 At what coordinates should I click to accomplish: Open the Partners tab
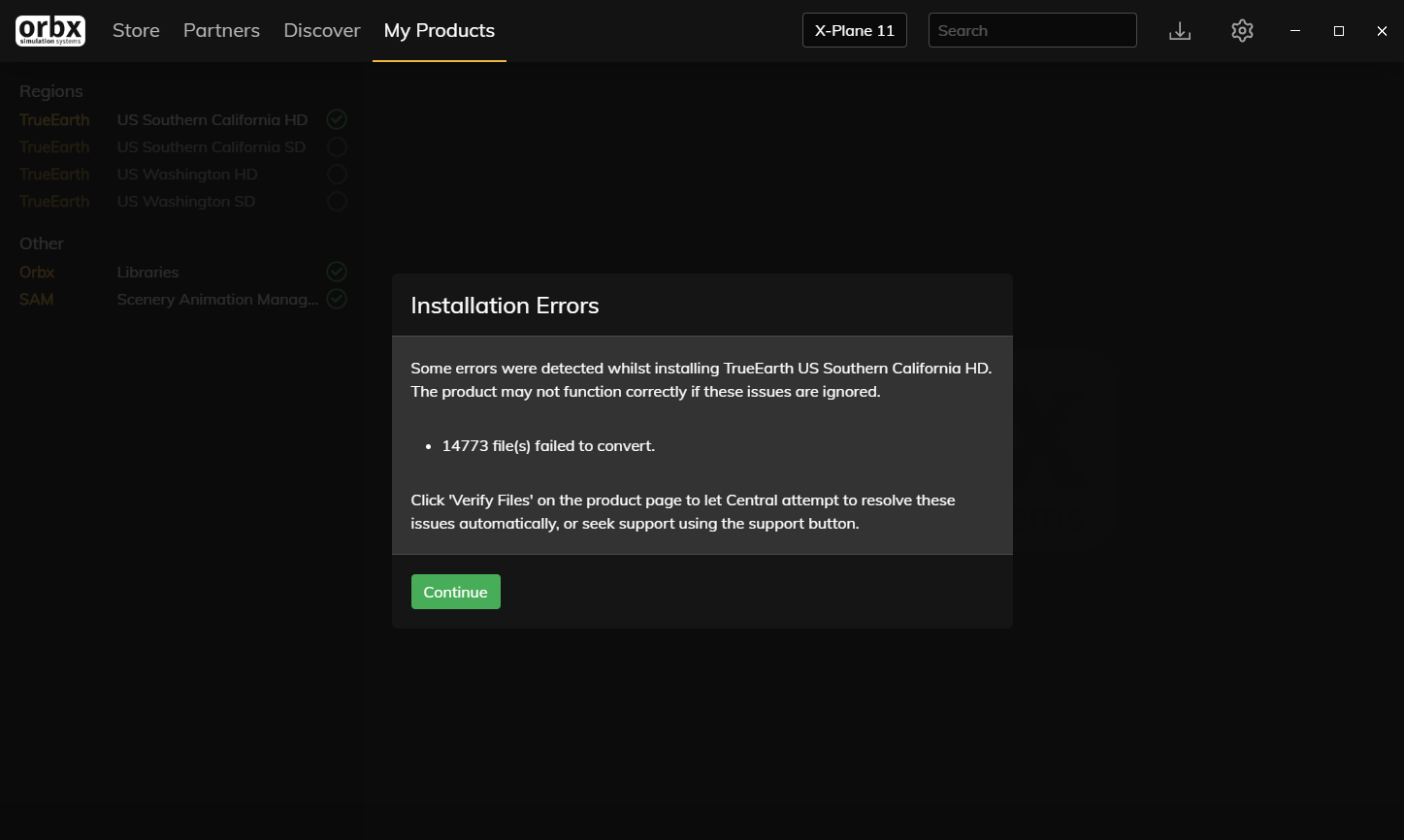pos(221,30)
